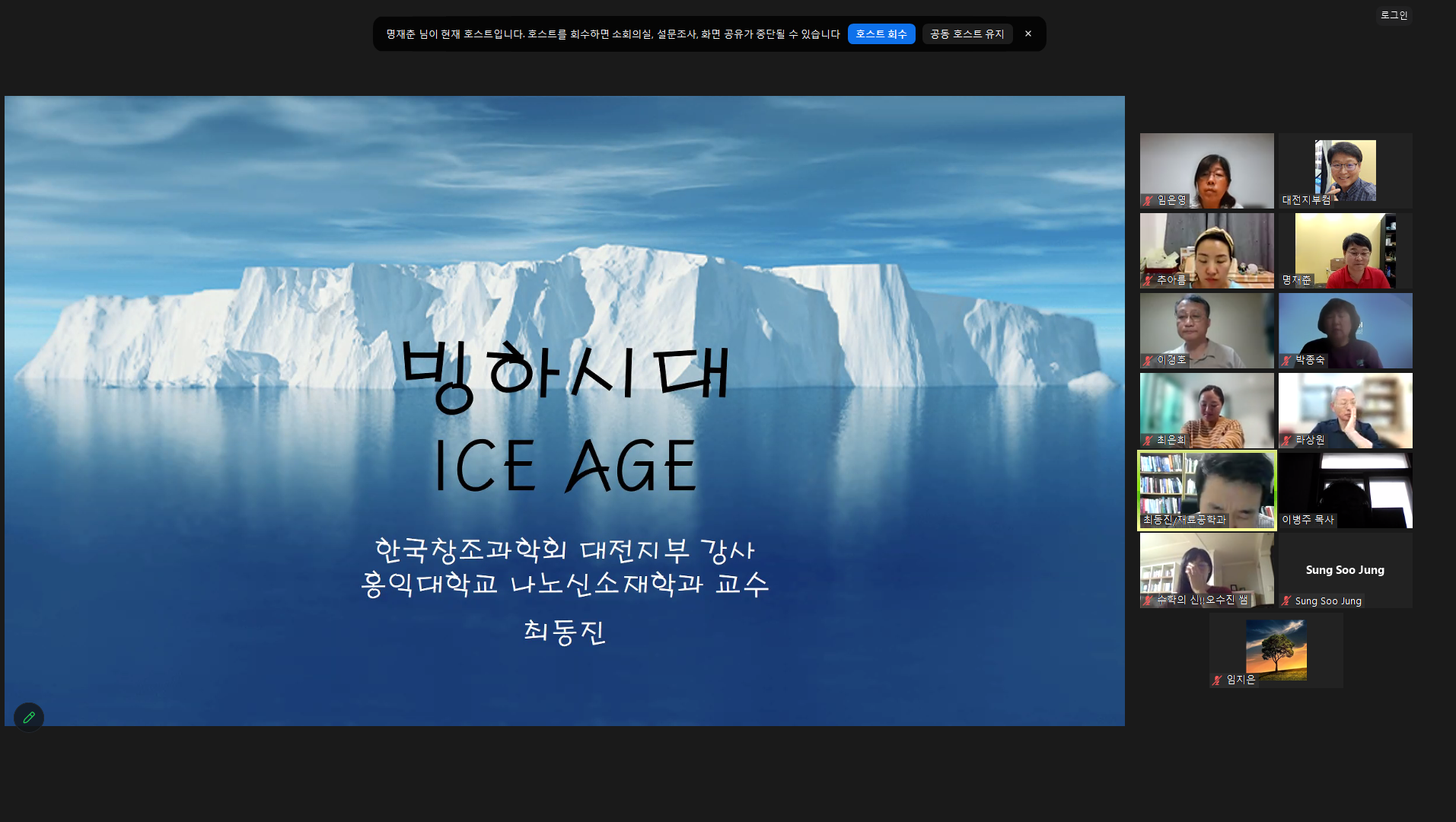
Task: Select 박종숙's video tile
Action: click(x=1346, y=330)
